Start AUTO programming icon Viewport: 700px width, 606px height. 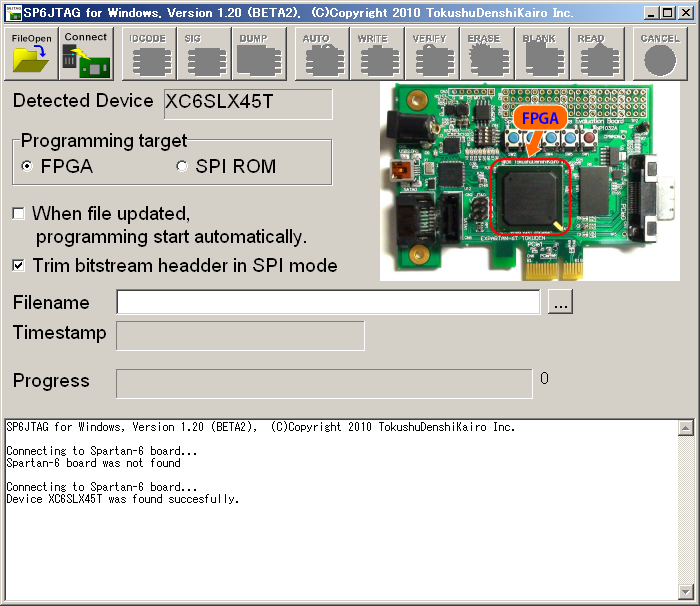point(320,54)
